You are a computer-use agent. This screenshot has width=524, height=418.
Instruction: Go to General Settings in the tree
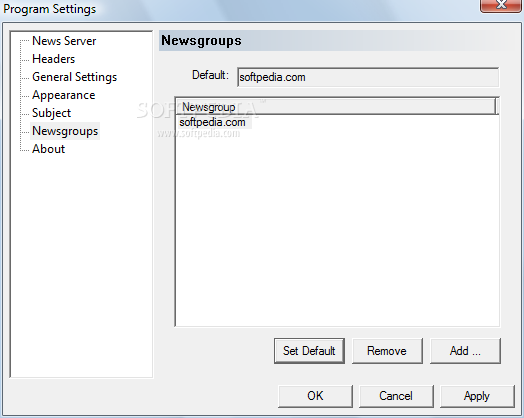(x=75, y=77)
